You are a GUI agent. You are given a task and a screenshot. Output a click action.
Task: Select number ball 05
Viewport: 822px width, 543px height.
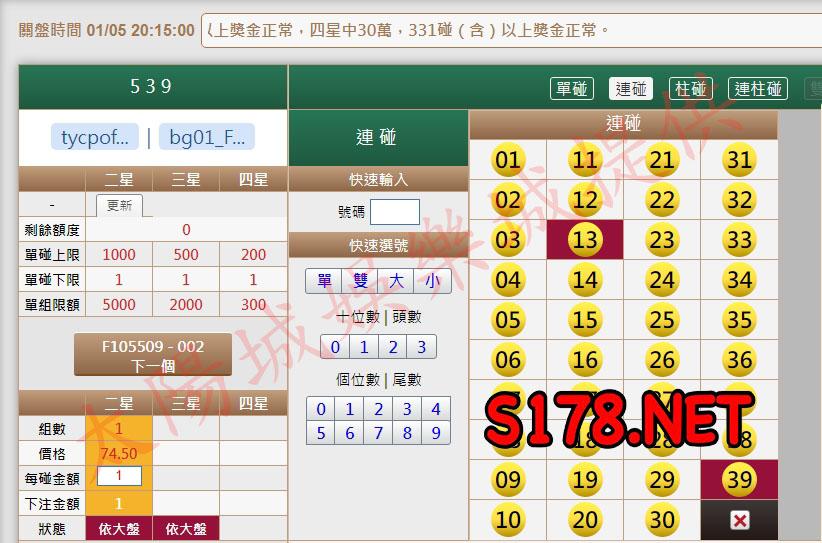click(x=507, y=320)
